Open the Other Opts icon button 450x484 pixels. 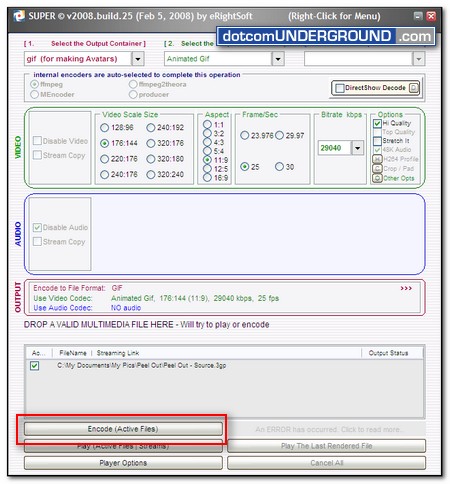click(377, 178)
